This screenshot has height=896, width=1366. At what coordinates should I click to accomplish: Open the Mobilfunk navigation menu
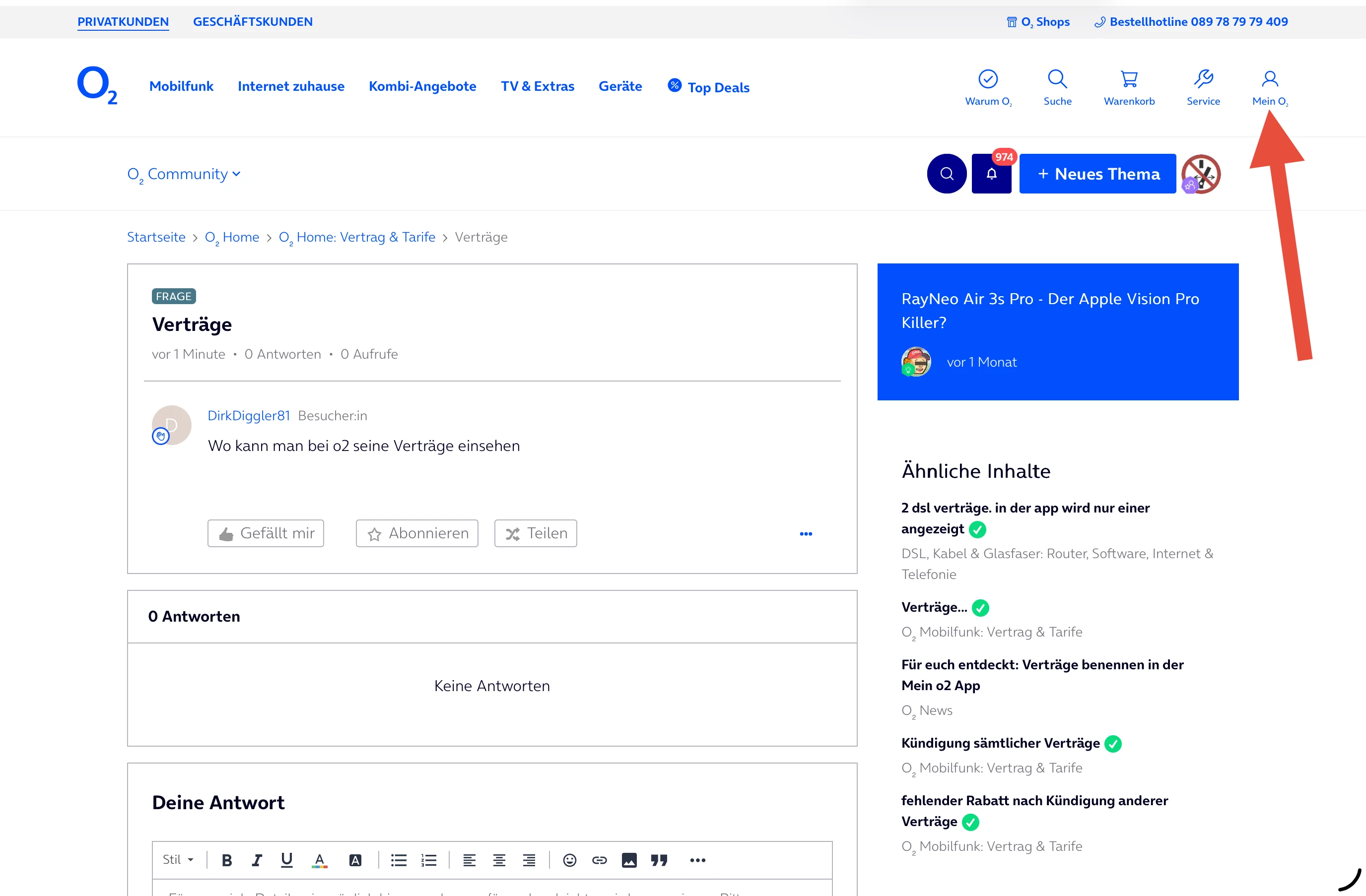[x=181, y=86]
